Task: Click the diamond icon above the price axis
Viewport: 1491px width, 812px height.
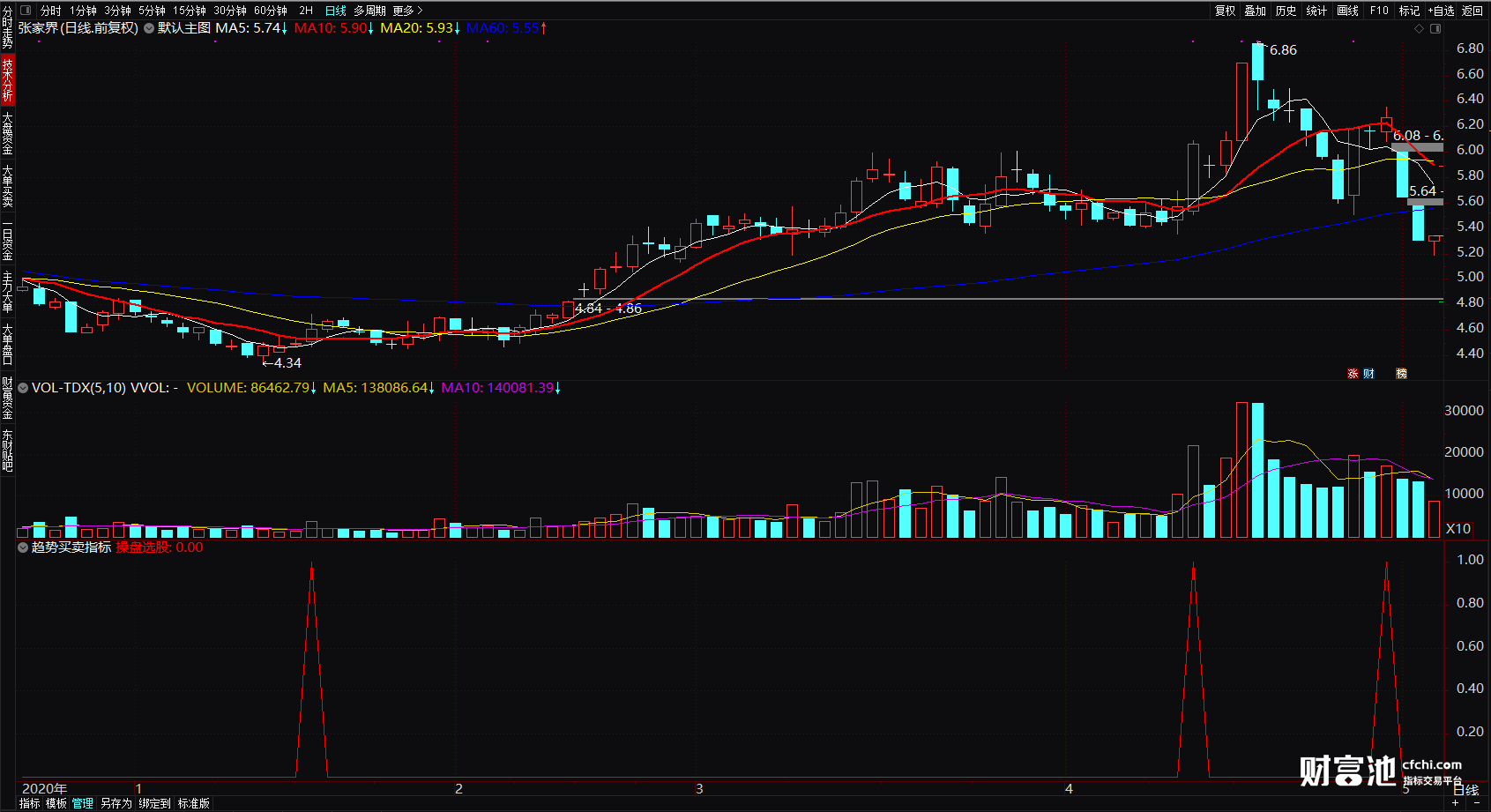Action: (1419, 29)
